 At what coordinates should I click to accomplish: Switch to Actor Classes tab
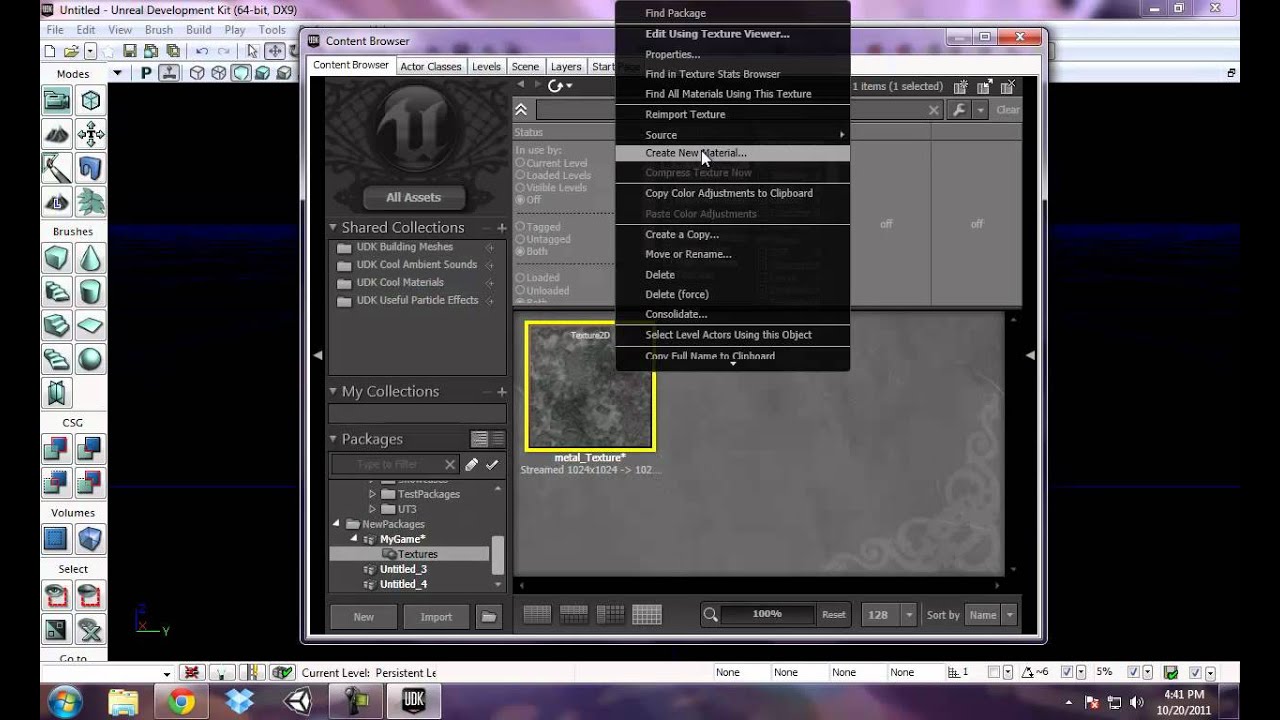click(x=430, y=66)
